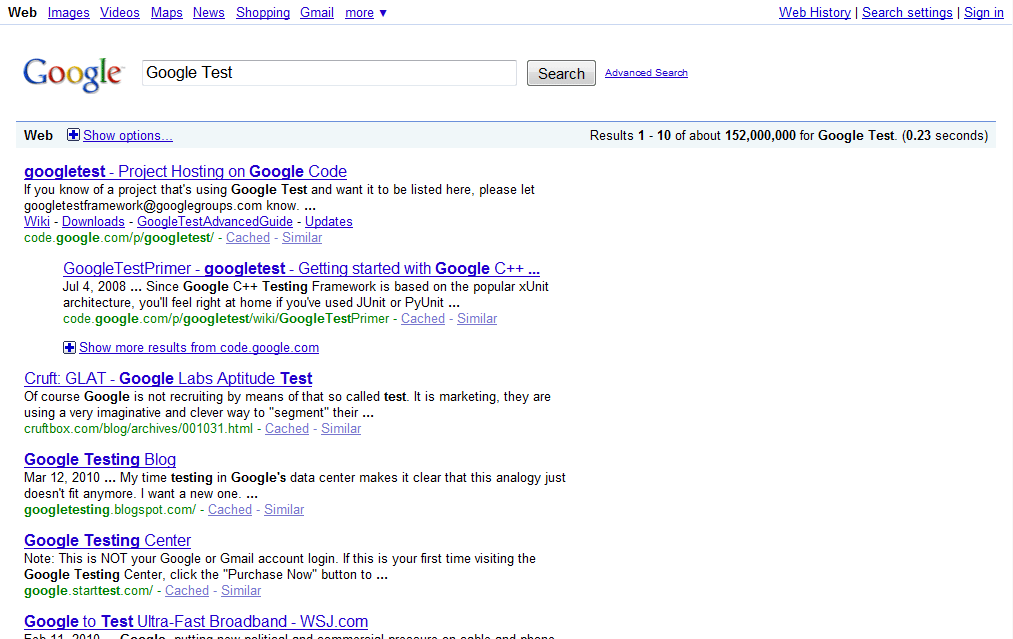1013x639 pixels.
Task: Open Search settings
Action: (907, 13)
